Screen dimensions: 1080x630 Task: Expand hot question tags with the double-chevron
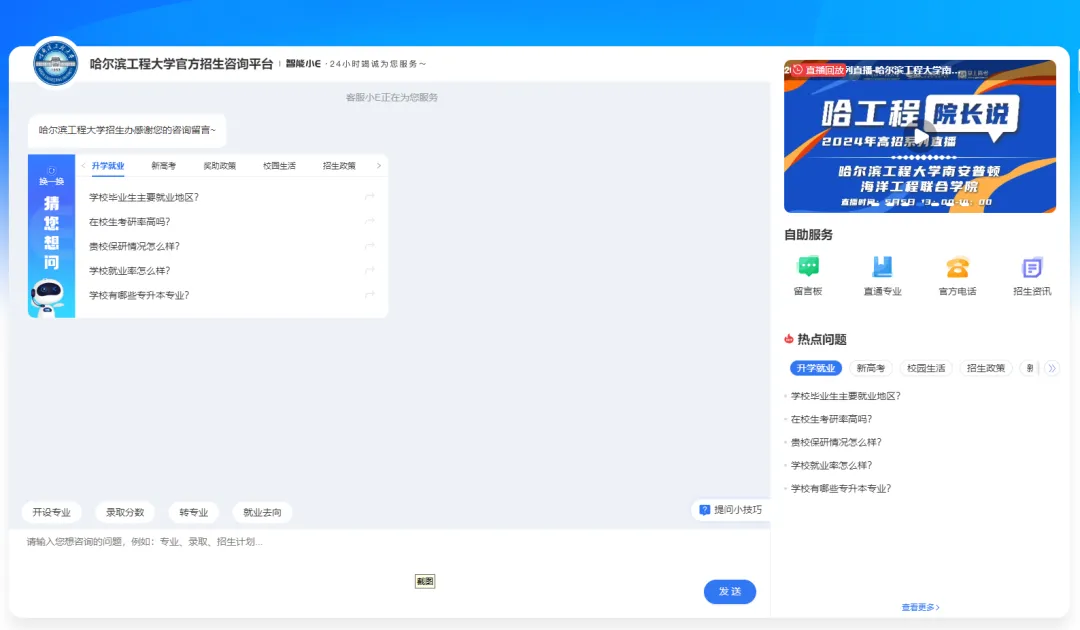[x=1051, y=368]
